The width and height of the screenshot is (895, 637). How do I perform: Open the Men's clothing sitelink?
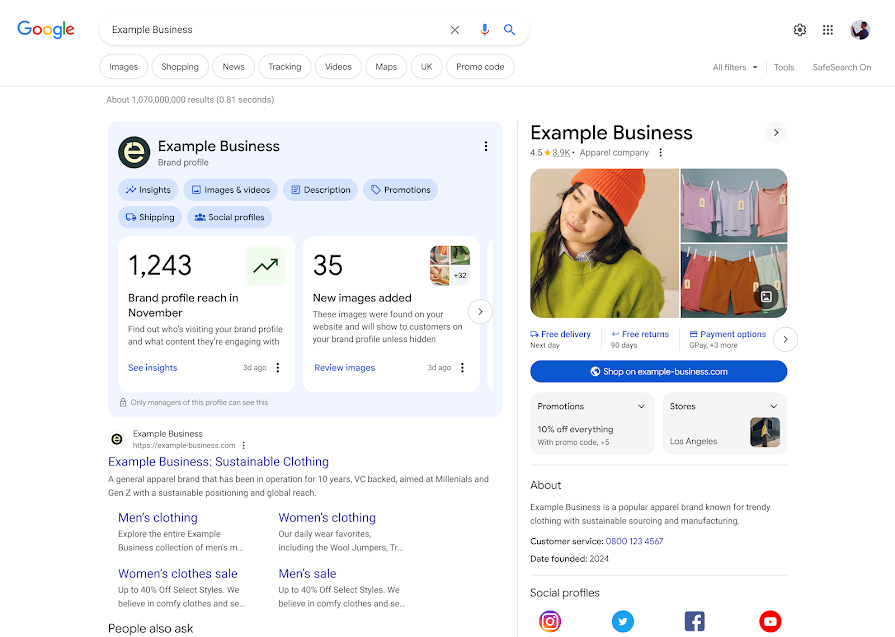click(158, 518)
